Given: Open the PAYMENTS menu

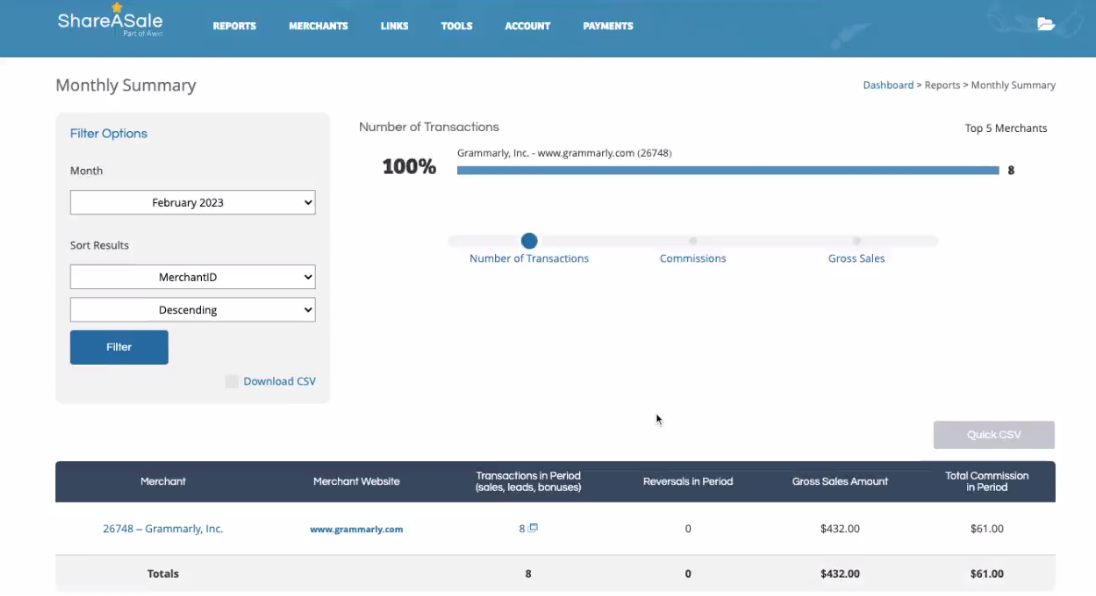Looking at the screenshot, I should point(608,26).
